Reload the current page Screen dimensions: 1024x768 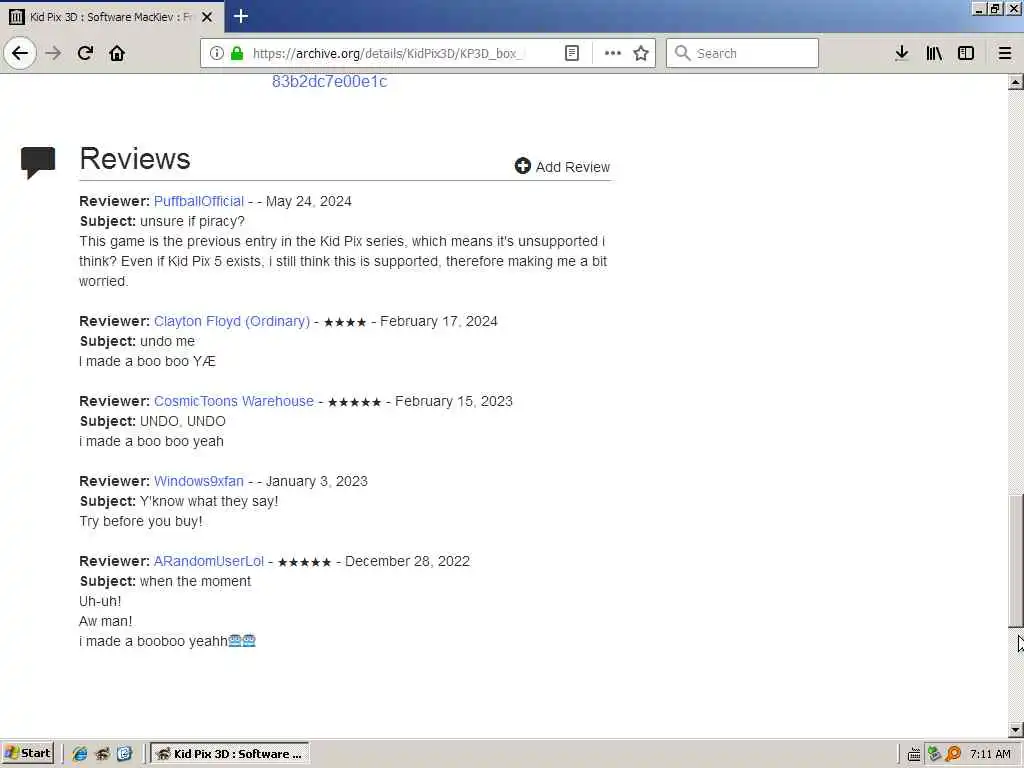pos(85,53)
